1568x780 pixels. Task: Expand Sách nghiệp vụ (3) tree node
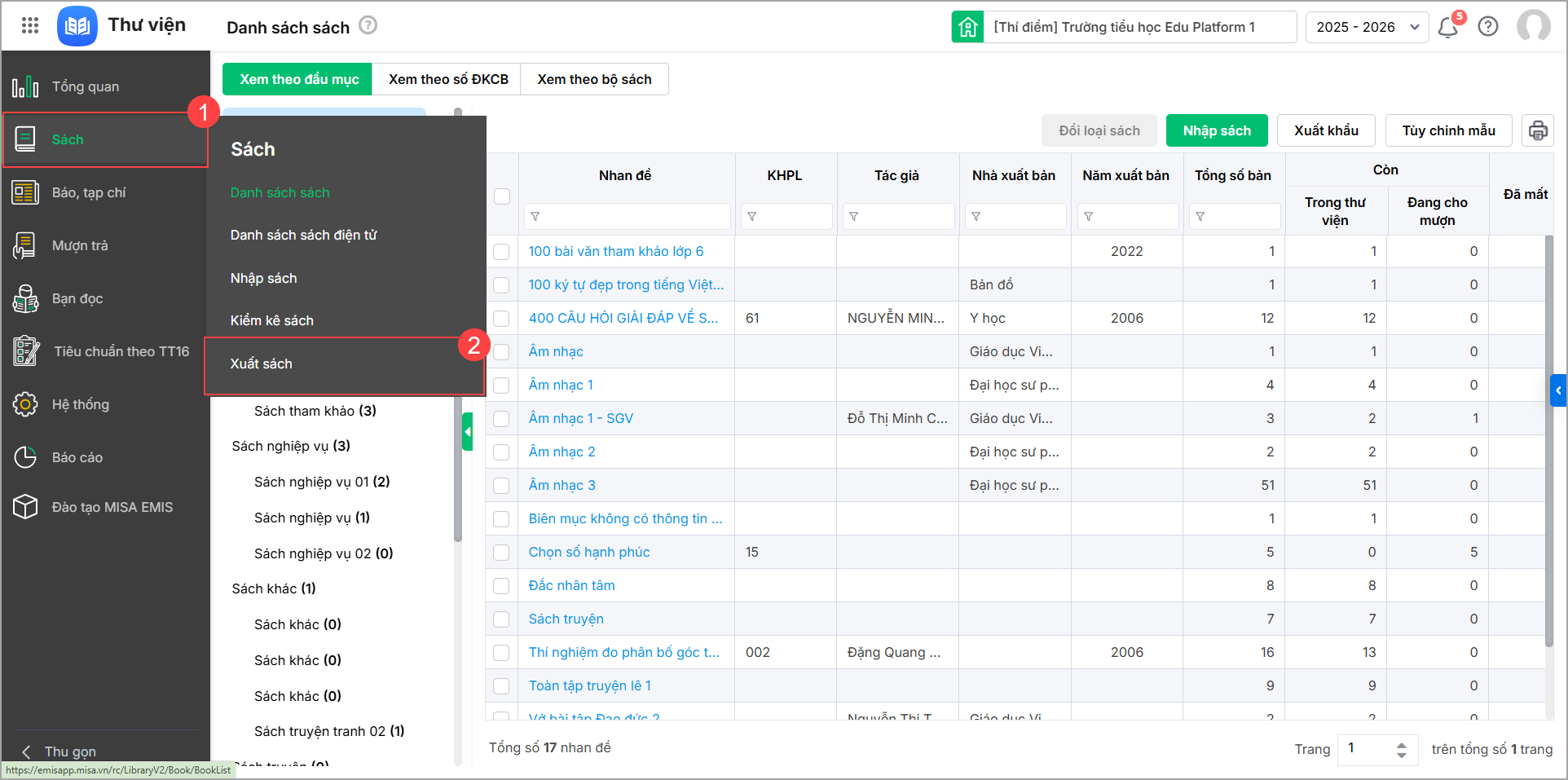(x=291, y=446)
